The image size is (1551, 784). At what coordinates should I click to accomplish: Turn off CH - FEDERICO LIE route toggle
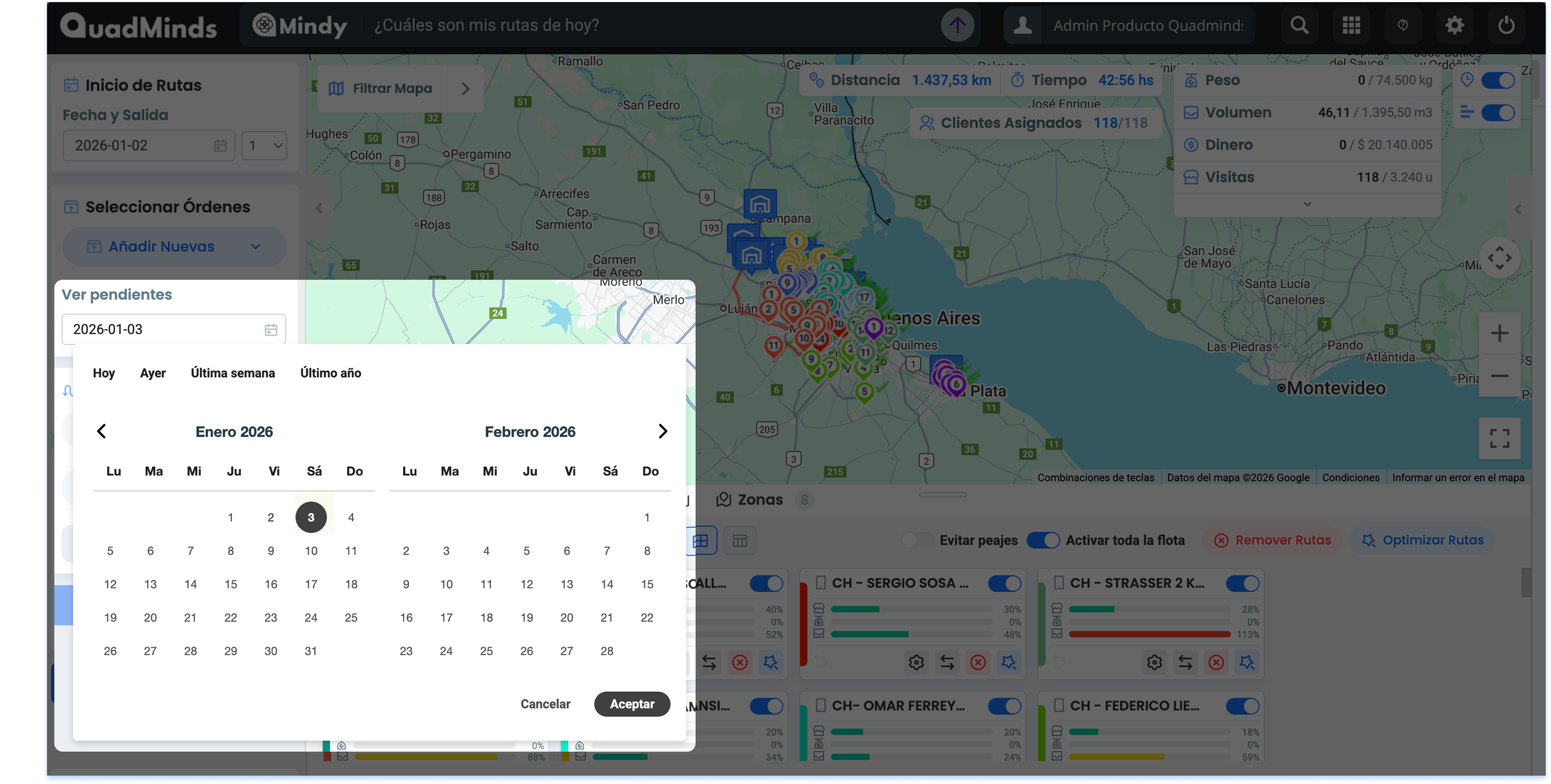coord(1242,706)
